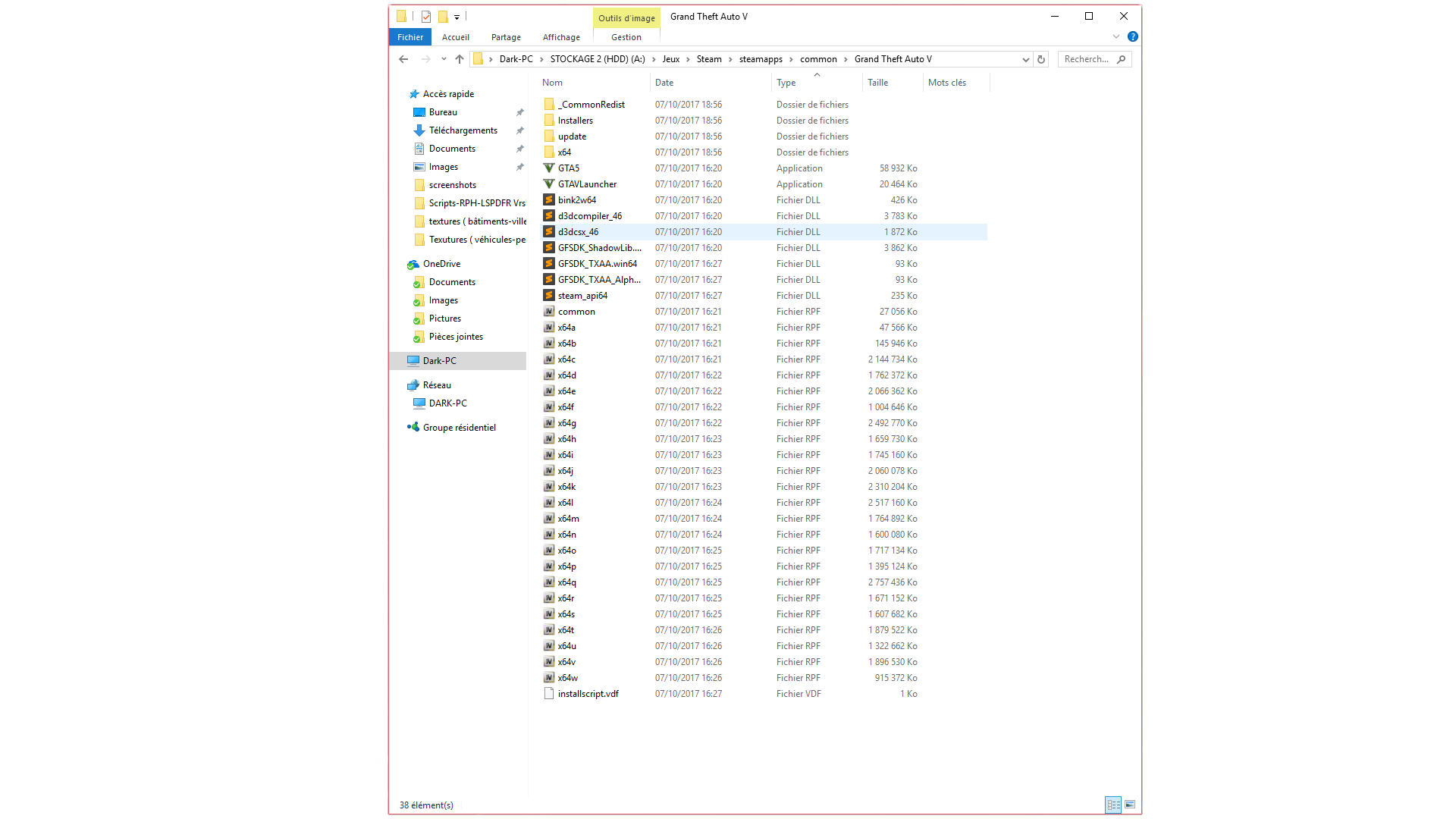Screen dimensions: 1456x819
Task: Click the bink2w64 DLL file icon
Action: click(x=549, y=200)
